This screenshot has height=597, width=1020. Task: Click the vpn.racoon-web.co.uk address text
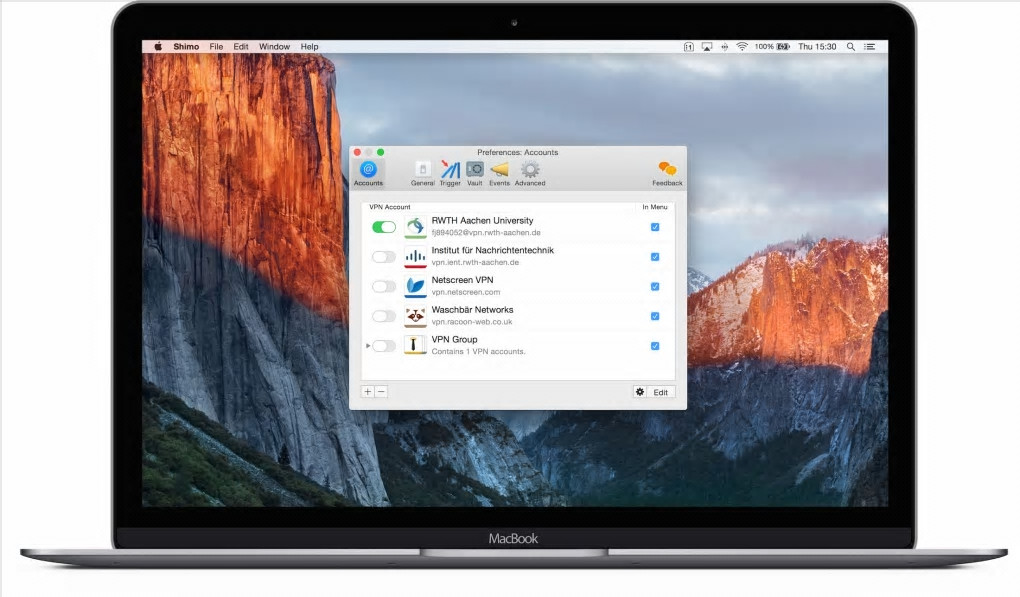click(x=472, y=322)
